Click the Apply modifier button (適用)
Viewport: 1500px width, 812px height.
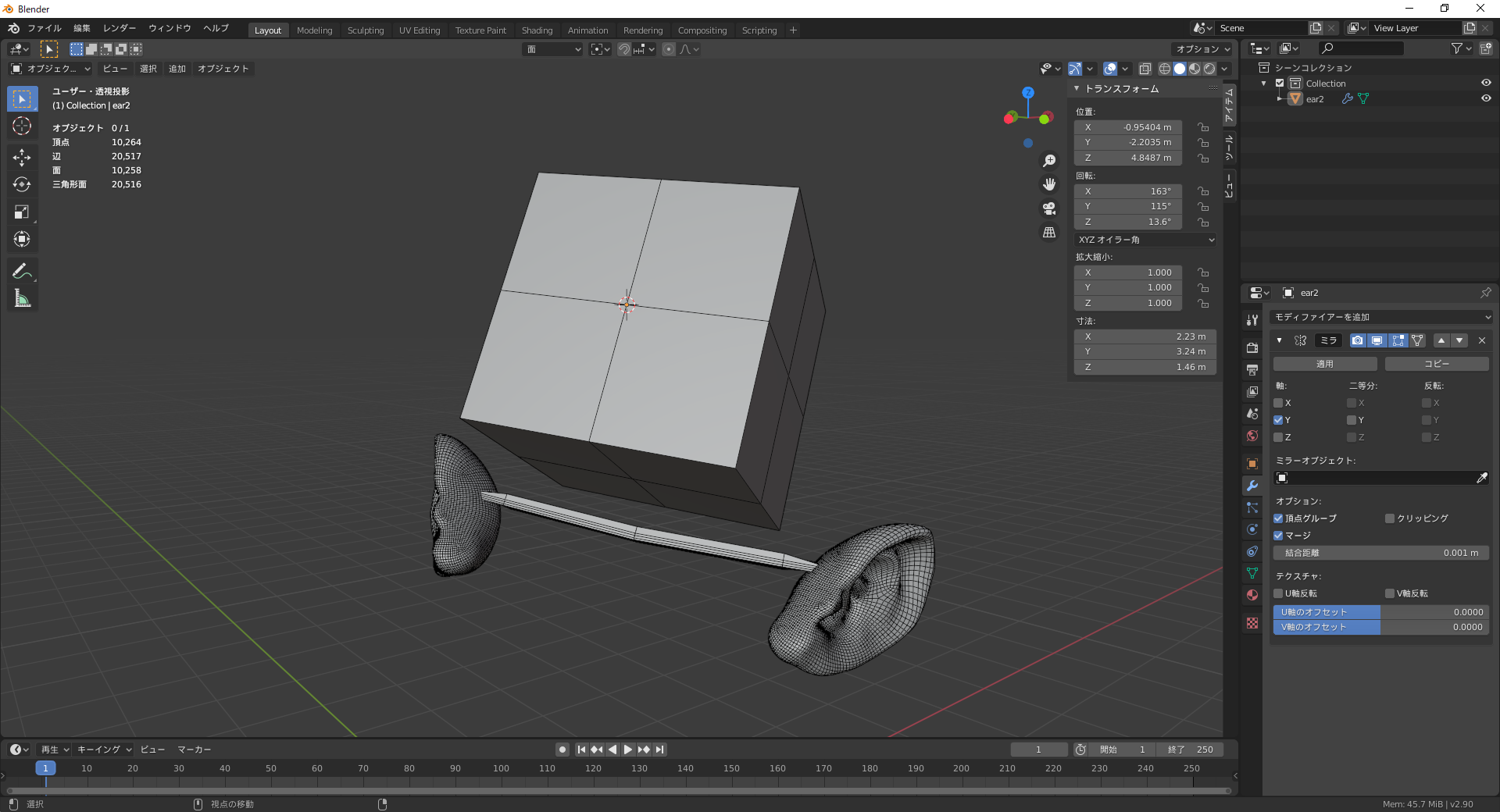click(x=1325, y=364)
